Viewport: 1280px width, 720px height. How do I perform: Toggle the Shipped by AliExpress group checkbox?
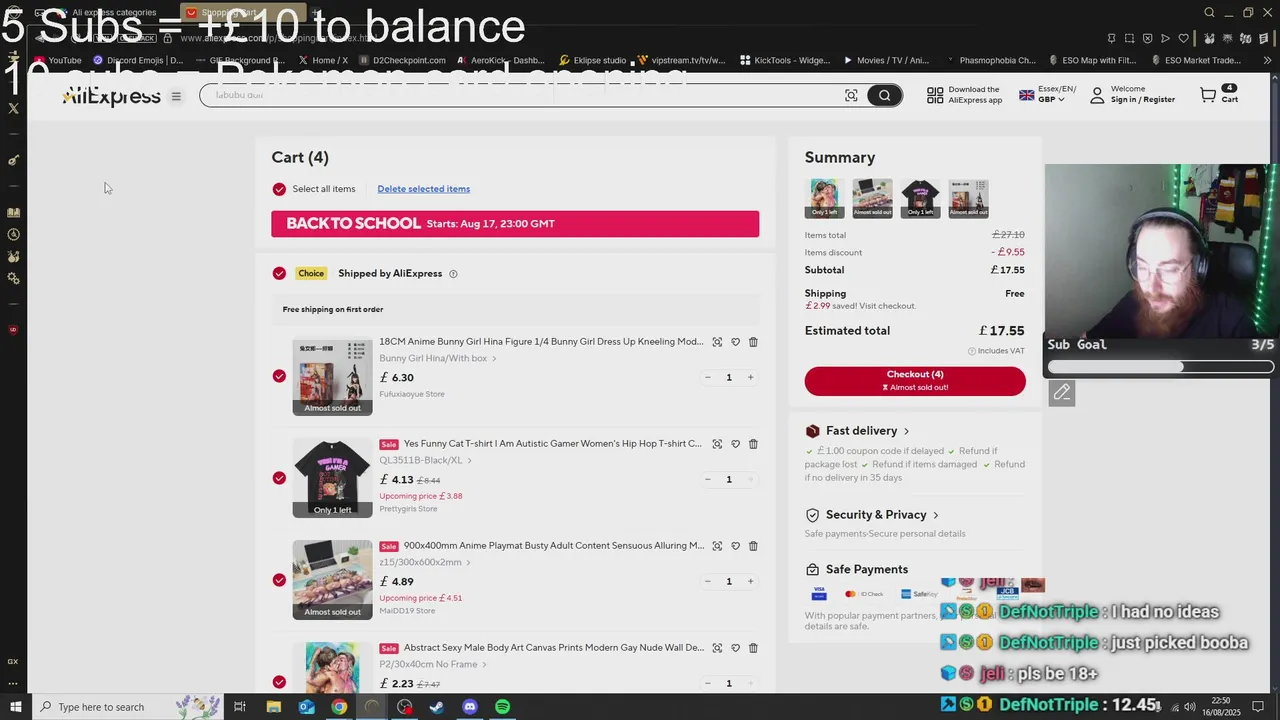point(279,273)
